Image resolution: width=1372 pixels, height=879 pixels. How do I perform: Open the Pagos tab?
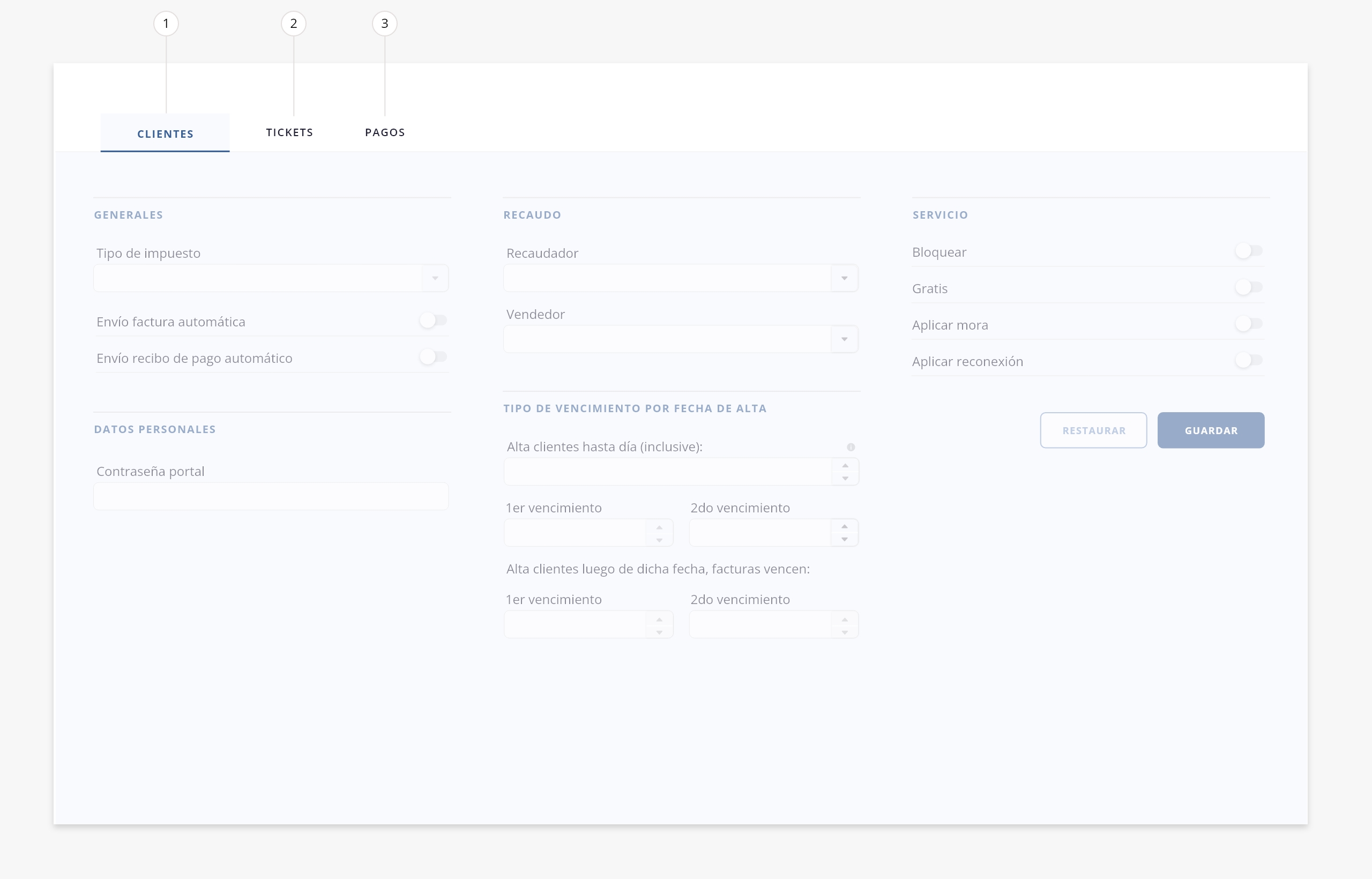tap(385, 132)
